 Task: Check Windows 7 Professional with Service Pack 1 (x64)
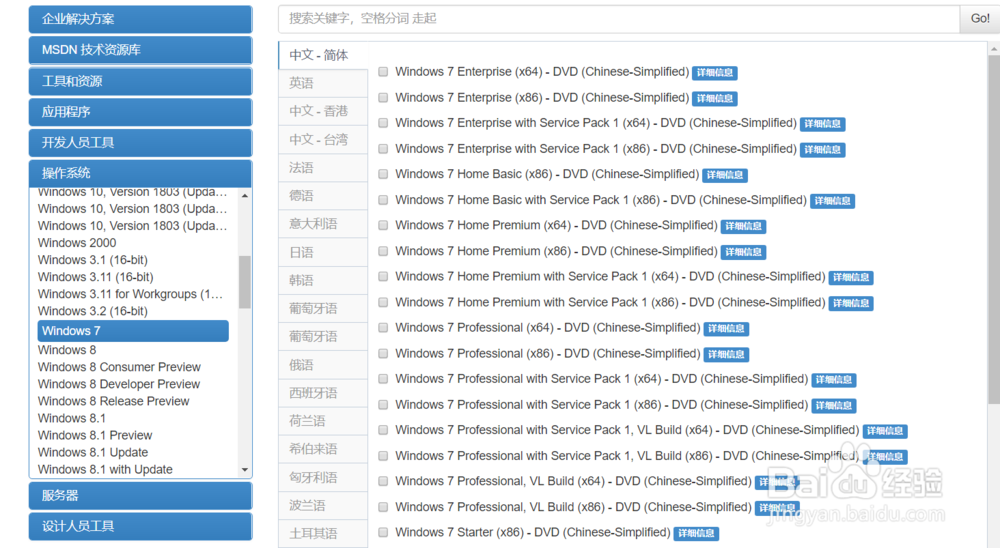pyautogui.click(x=383, y=379)
